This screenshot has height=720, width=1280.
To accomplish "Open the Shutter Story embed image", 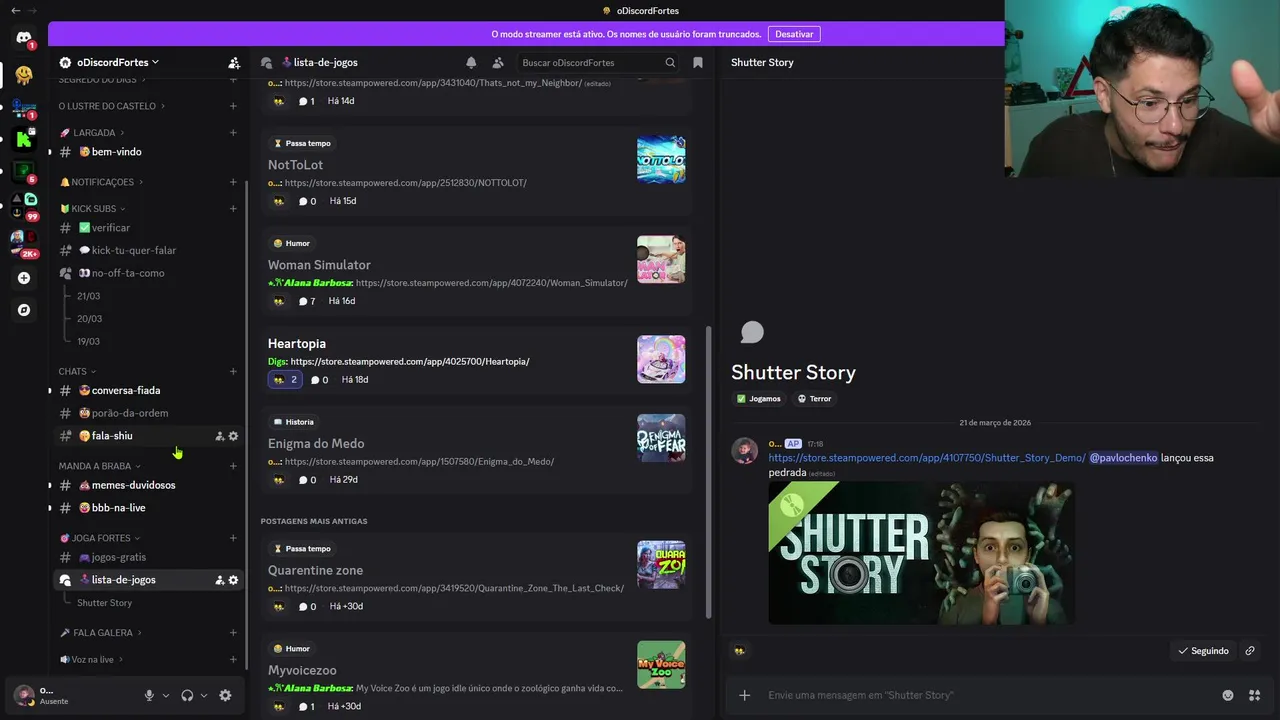I will coord(921,553).
